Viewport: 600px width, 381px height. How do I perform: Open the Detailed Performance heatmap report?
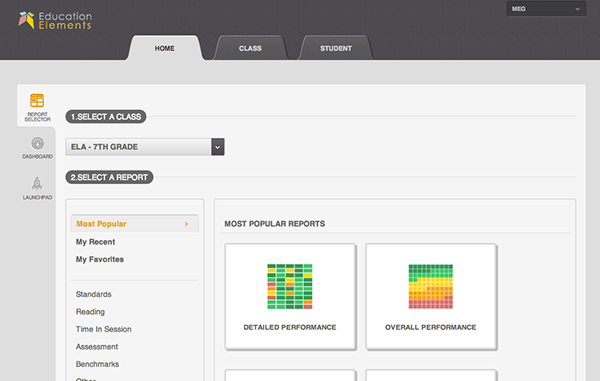(x=290, y=296)
